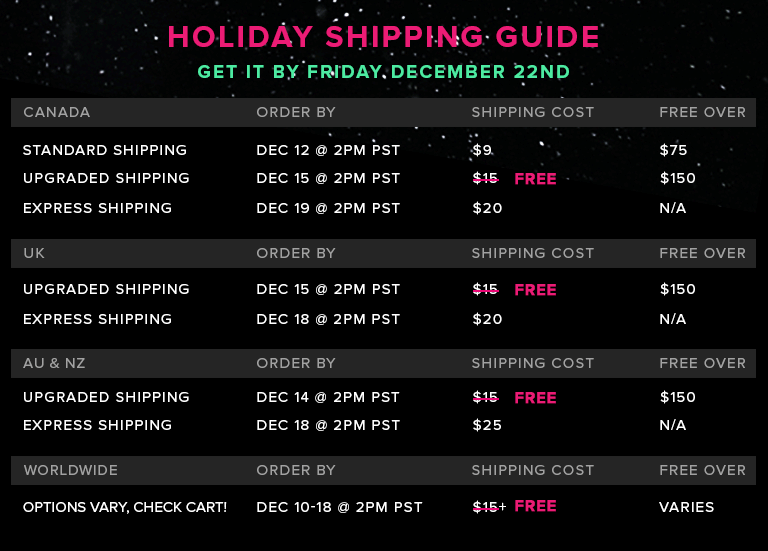
Task: Select Canada Upgraded Shipping FREE label
Action: [x=535, y=179]
